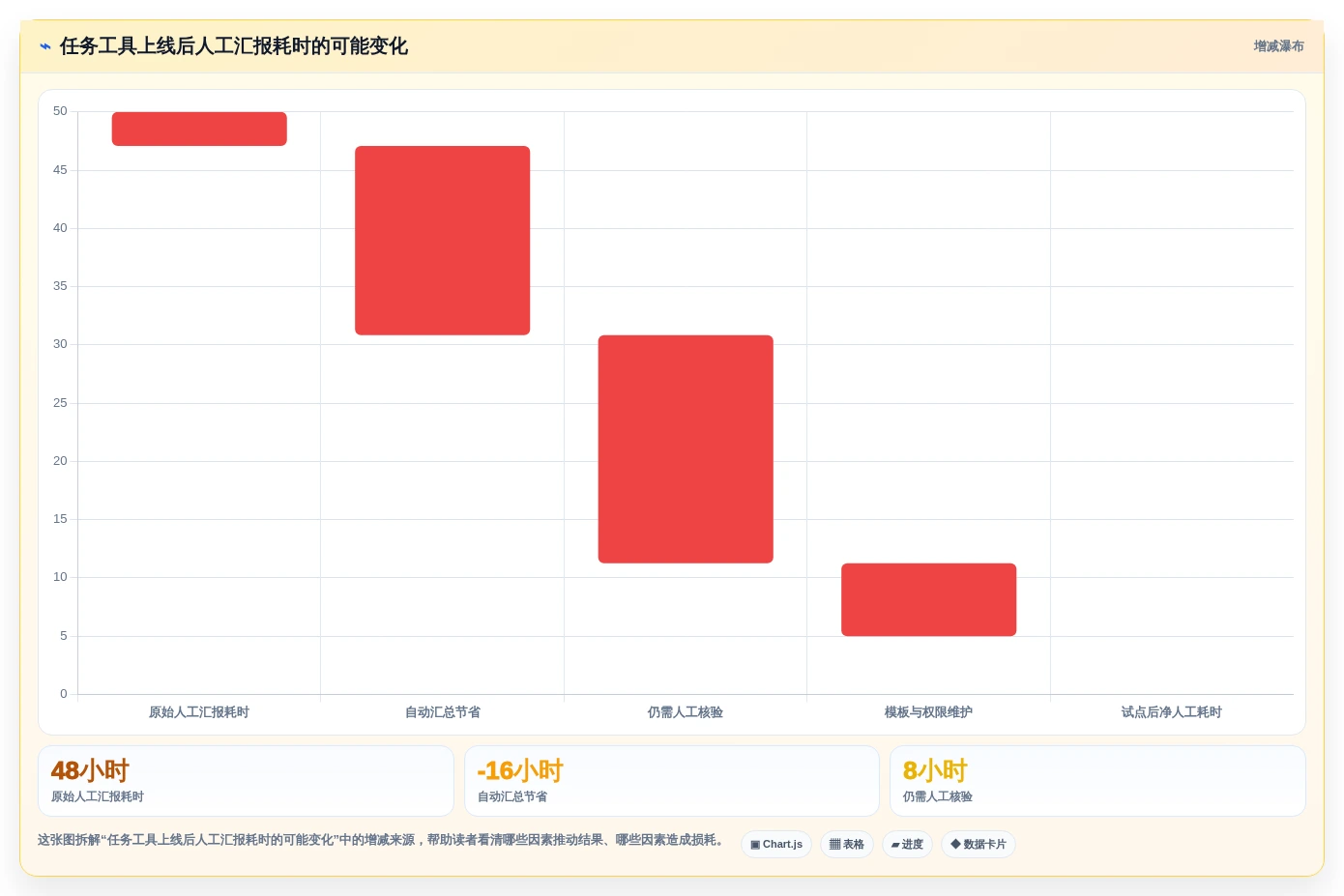Image resolution: width=1344 pixels, height=896 pixels.
Task: Click the 模板与权限维护 waterfall bar
Action: pyautogui.click(x=928, y=599)
